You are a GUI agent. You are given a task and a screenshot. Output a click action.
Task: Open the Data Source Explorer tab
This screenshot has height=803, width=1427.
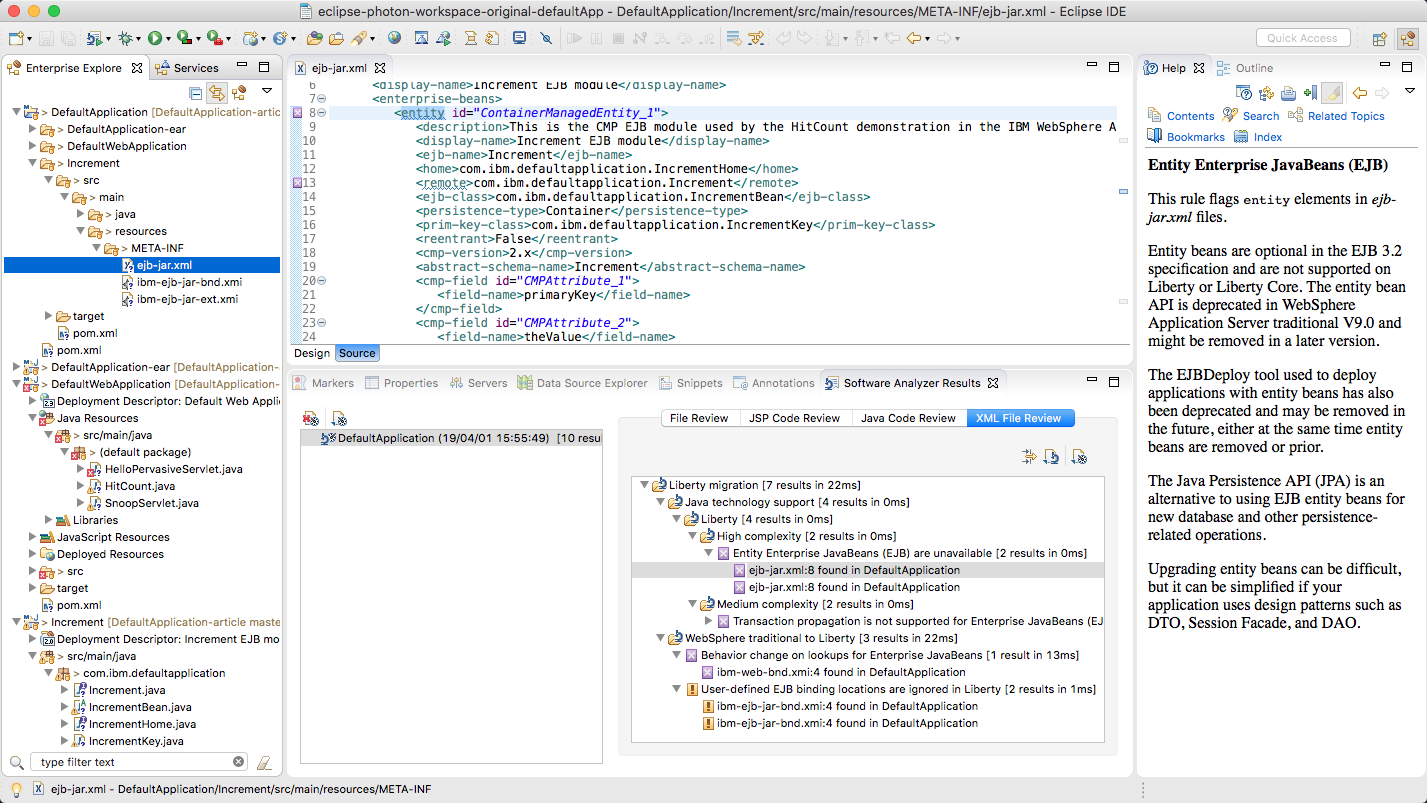tap(582, 383)
